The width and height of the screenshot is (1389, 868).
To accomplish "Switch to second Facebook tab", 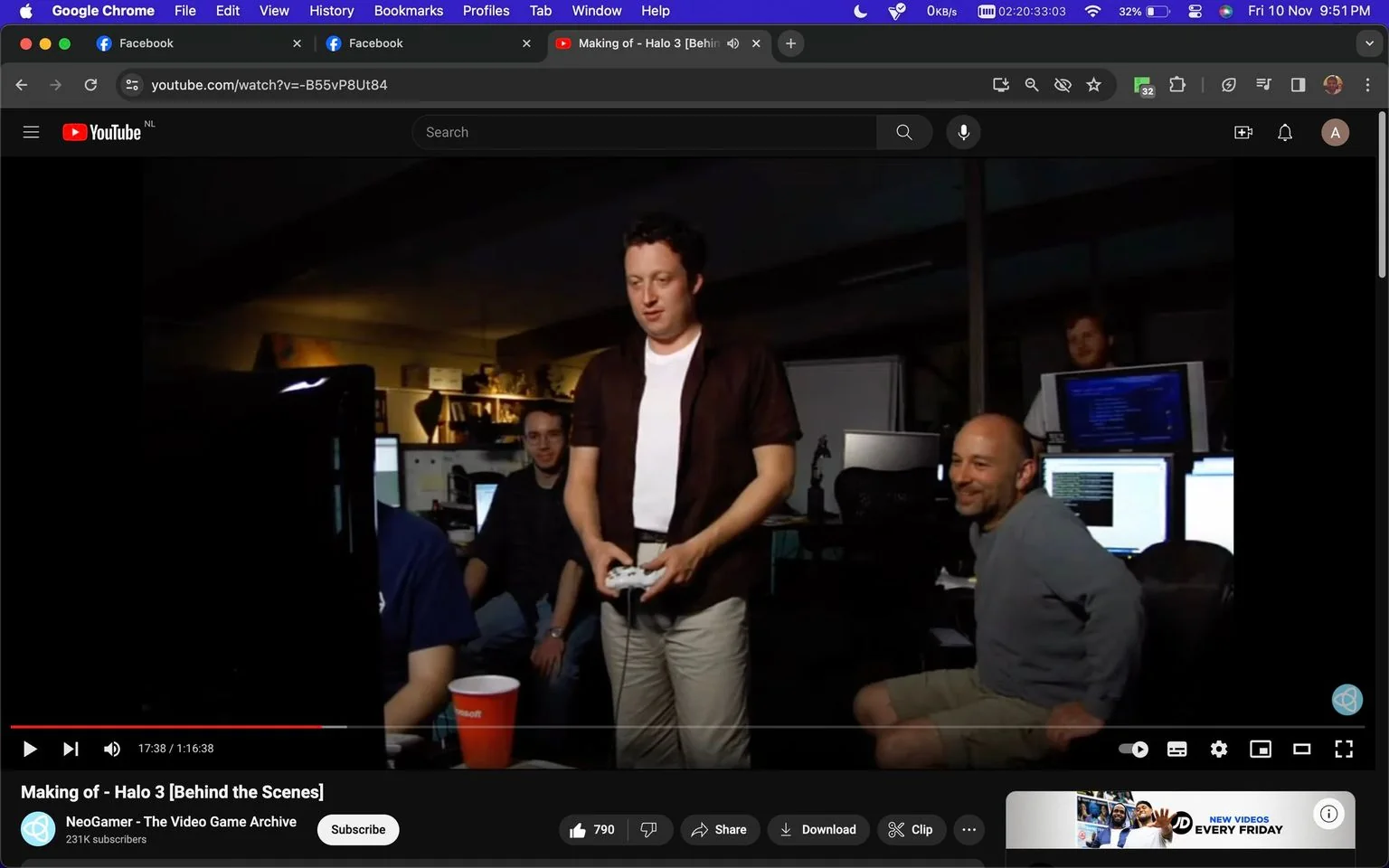I will [x=429, y=43].
